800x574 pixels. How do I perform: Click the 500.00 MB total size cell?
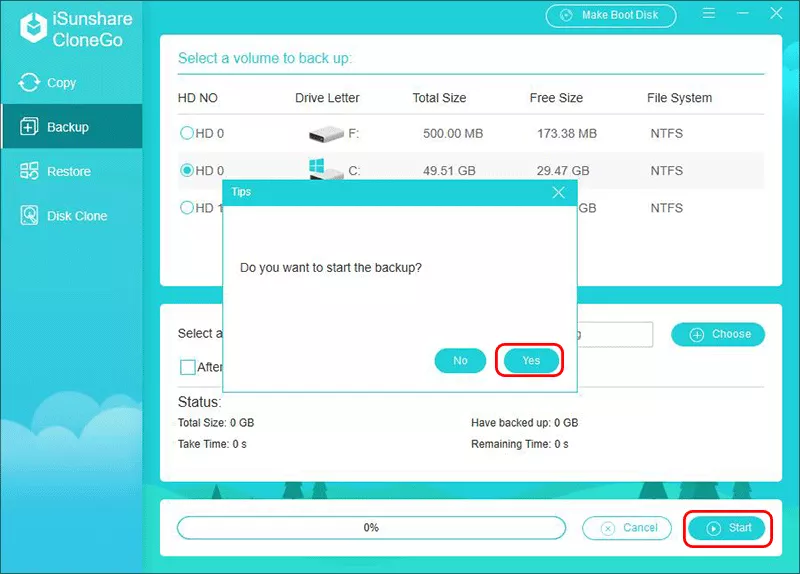453,134
